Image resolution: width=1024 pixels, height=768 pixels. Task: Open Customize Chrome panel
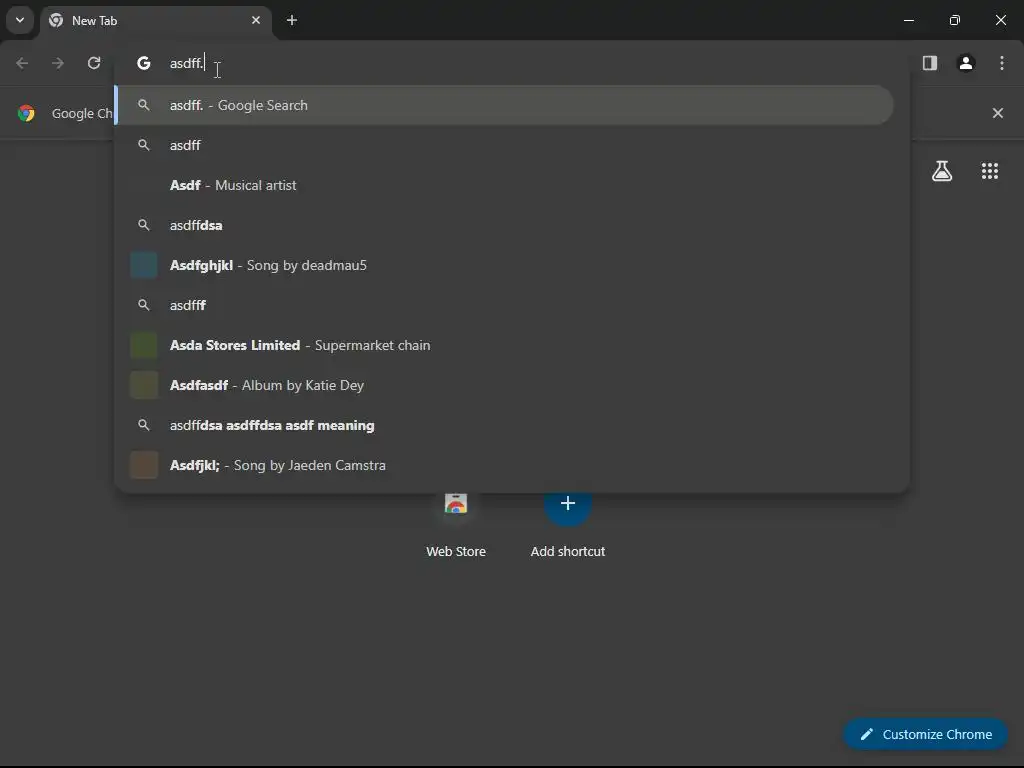(x=926, y=734)
